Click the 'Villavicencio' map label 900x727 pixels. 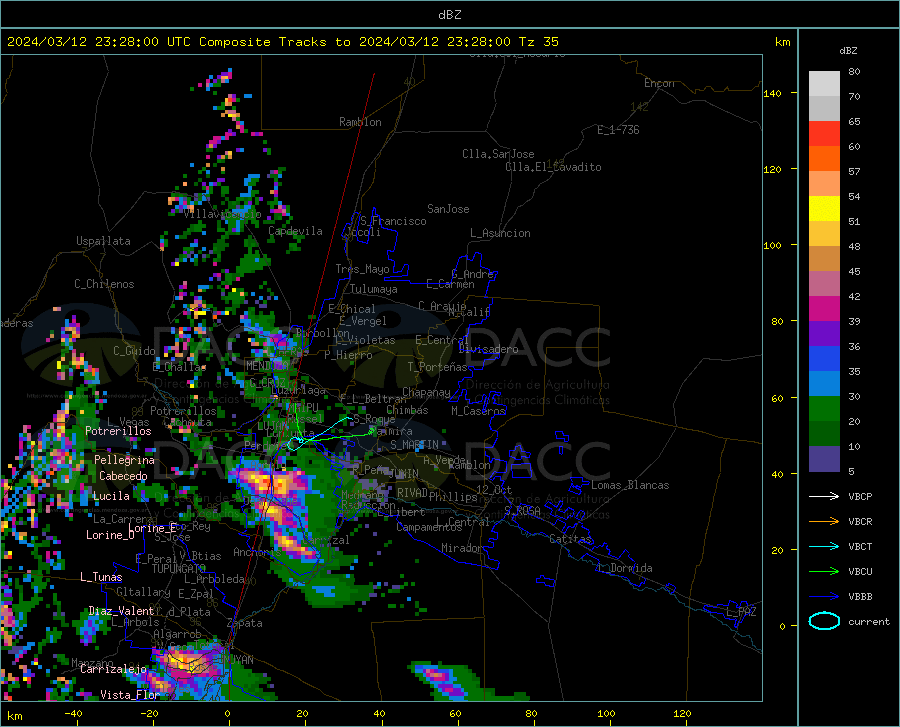[223, 214]
